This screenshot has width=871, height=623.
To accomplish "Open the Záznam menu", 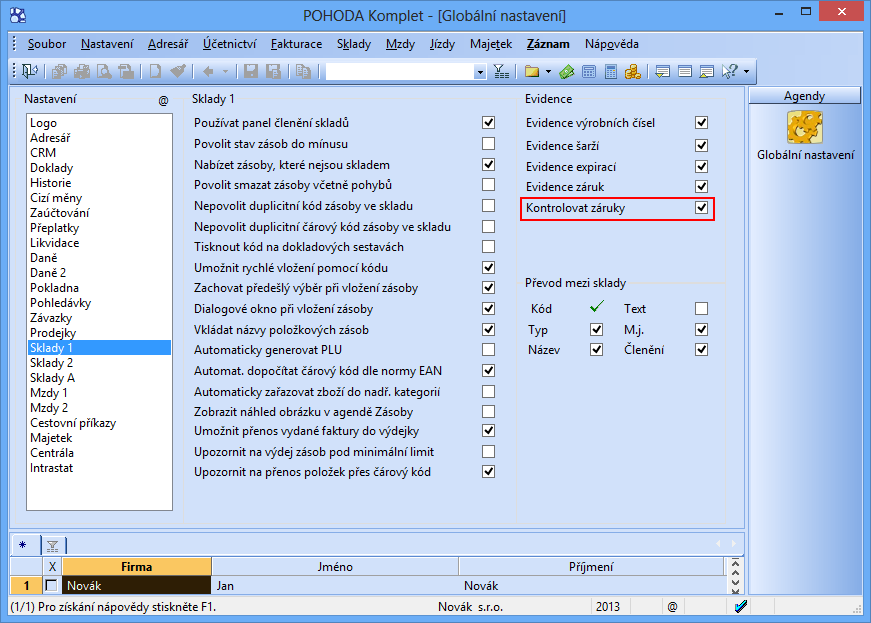I will point(548,44).
